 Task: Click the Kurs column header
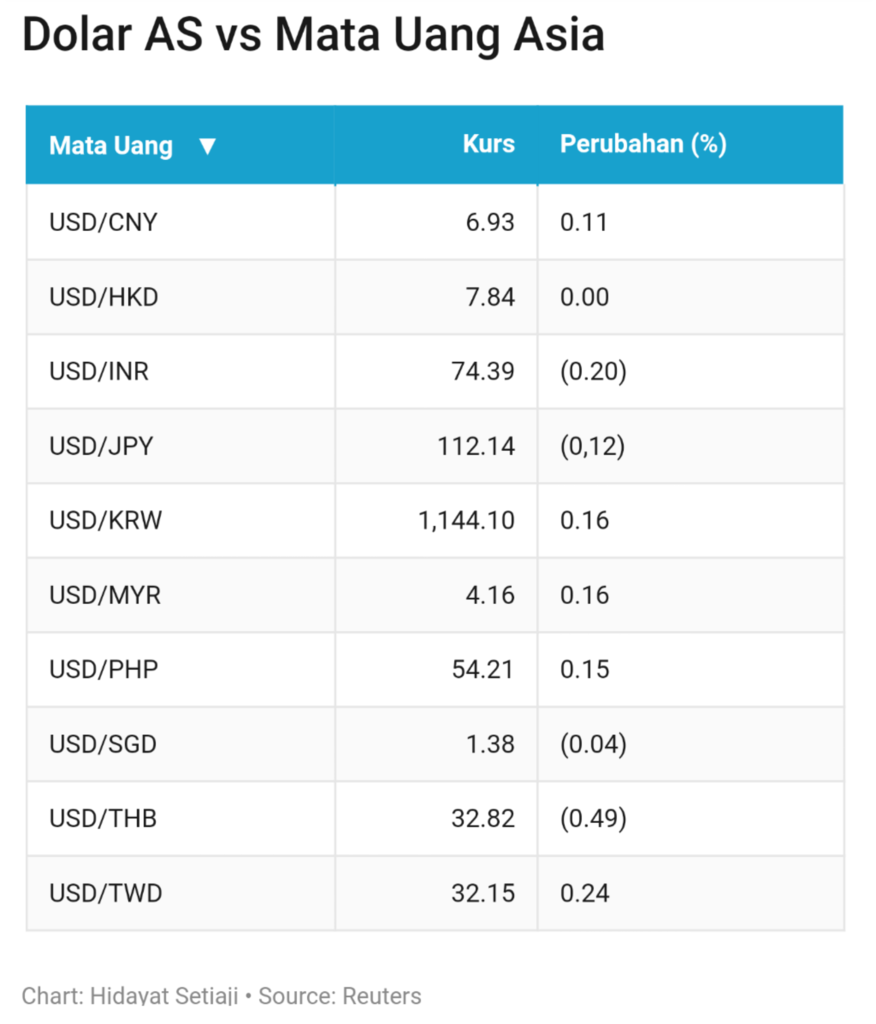[488, 144]
